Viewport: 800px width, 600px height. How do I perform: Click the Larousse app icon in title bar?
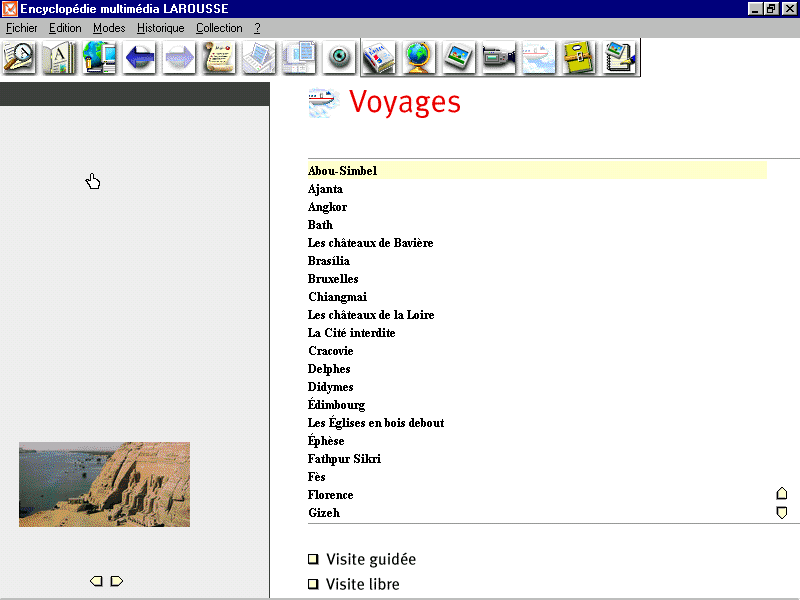tap(9, 9)
